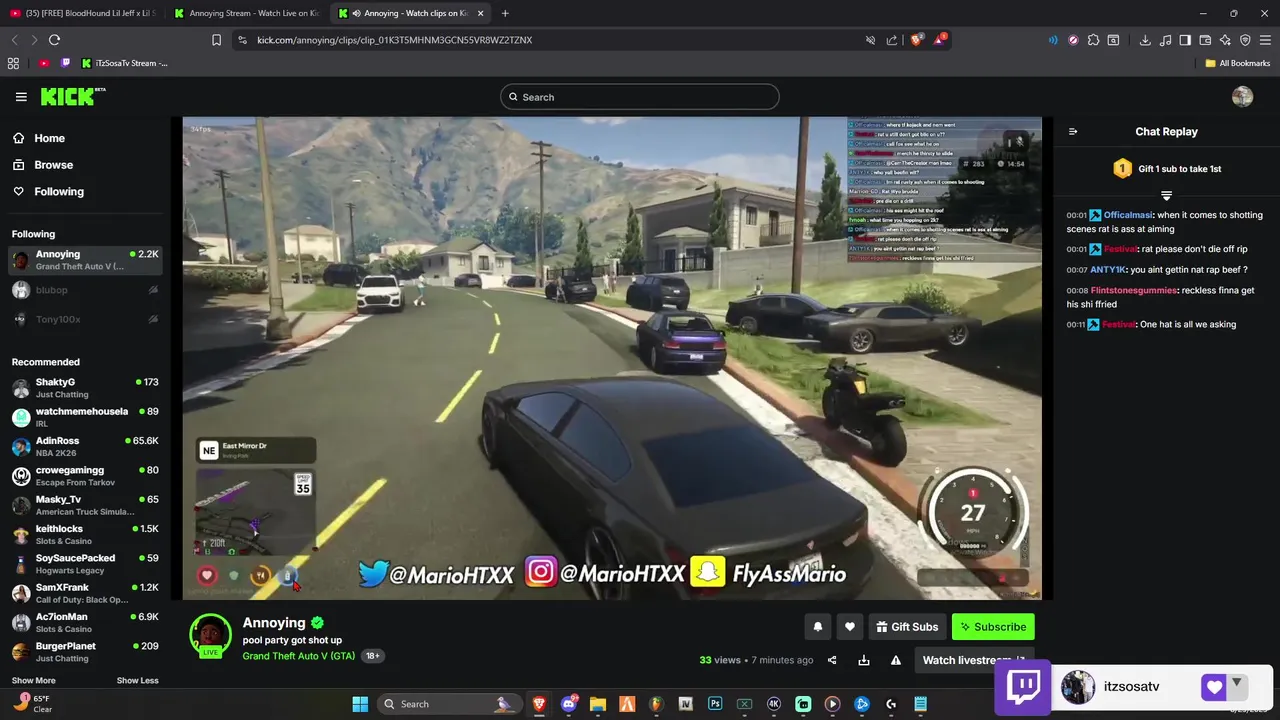Click the browser address bar URL
This screenshot has width=1280, height=720.
[x=394, y=40]
